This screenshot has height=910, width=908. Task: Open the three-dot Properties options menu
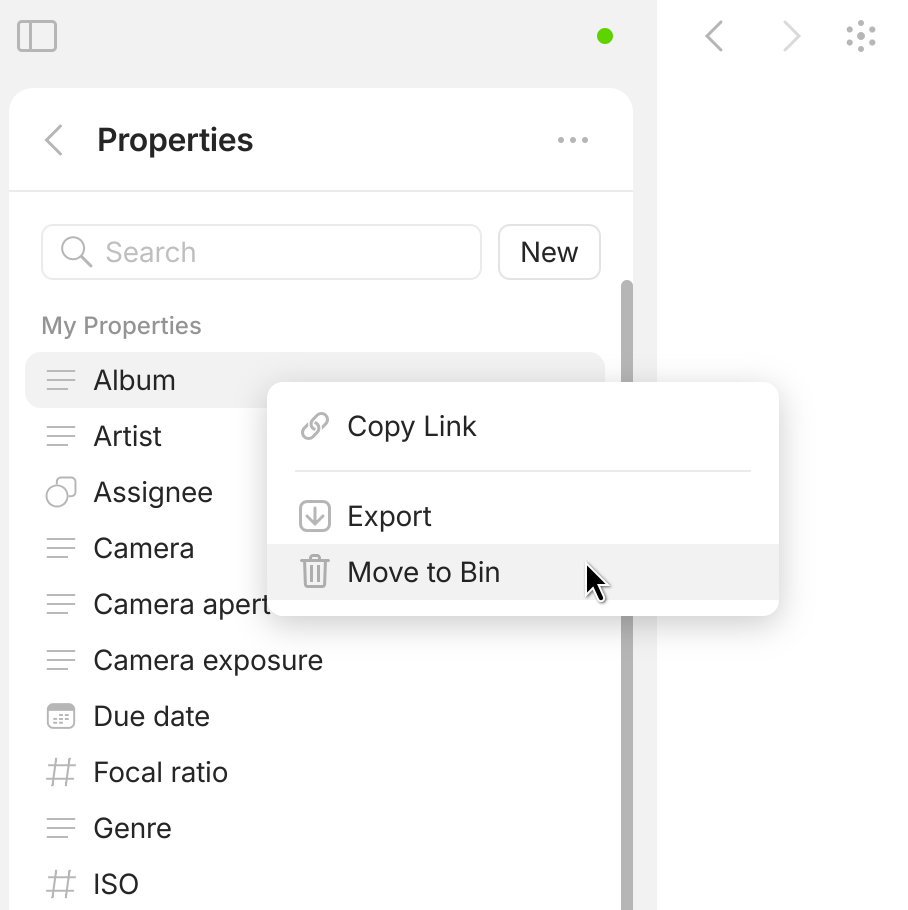coord(573,140)
